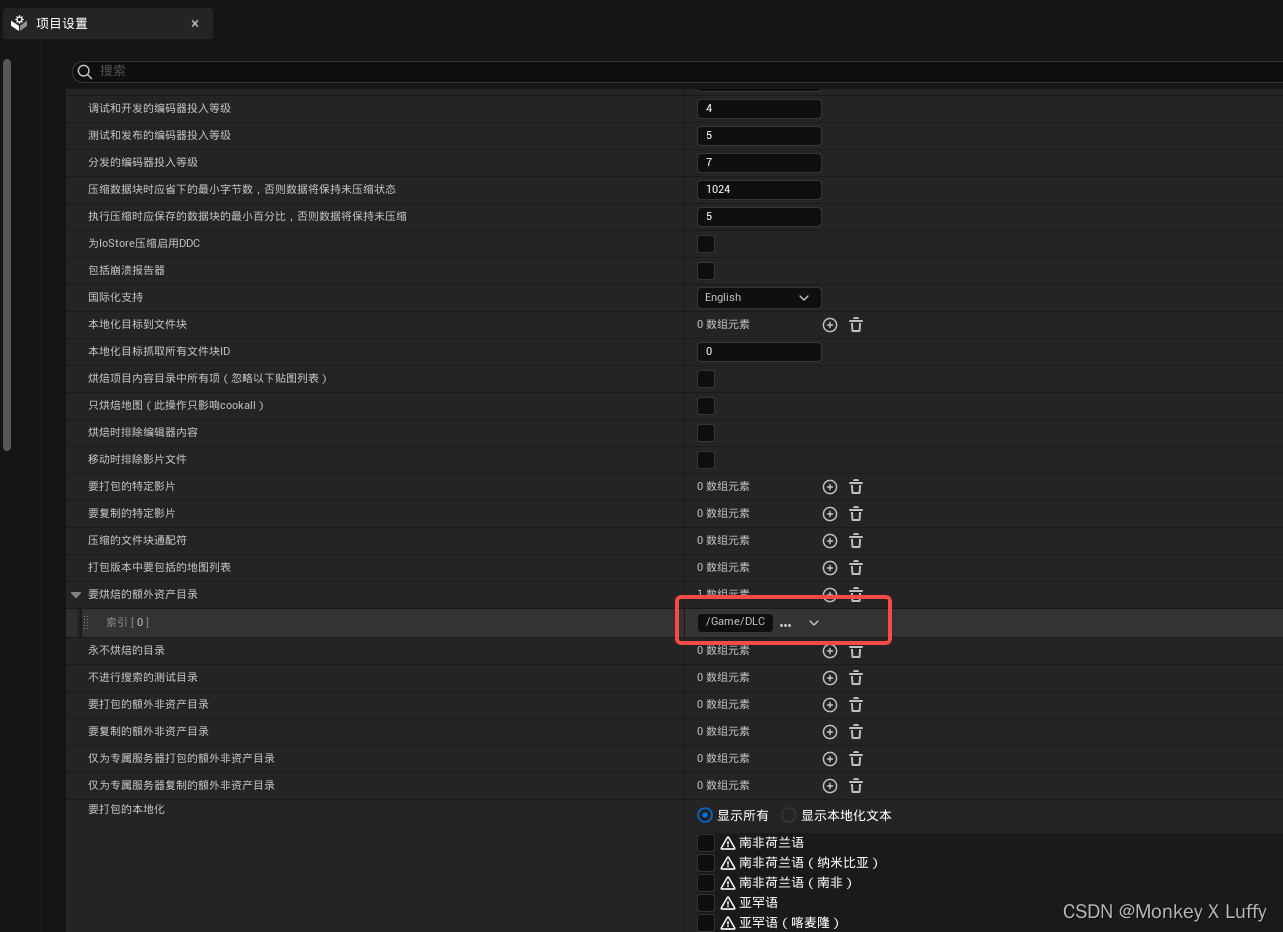1283x932 pixels.
Task: Check the 亚罕语 localization checkbox
Action: click(706, 903)
